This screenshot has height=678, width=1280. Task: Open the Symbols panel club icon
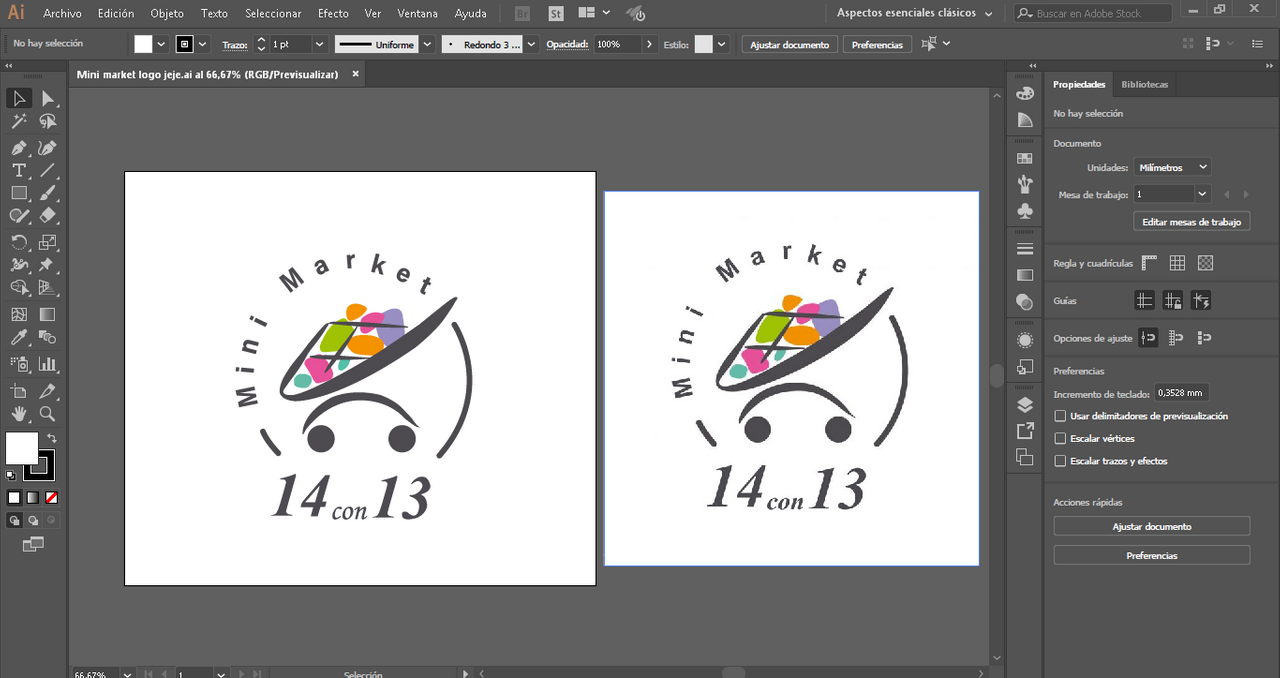(1025, 211)
